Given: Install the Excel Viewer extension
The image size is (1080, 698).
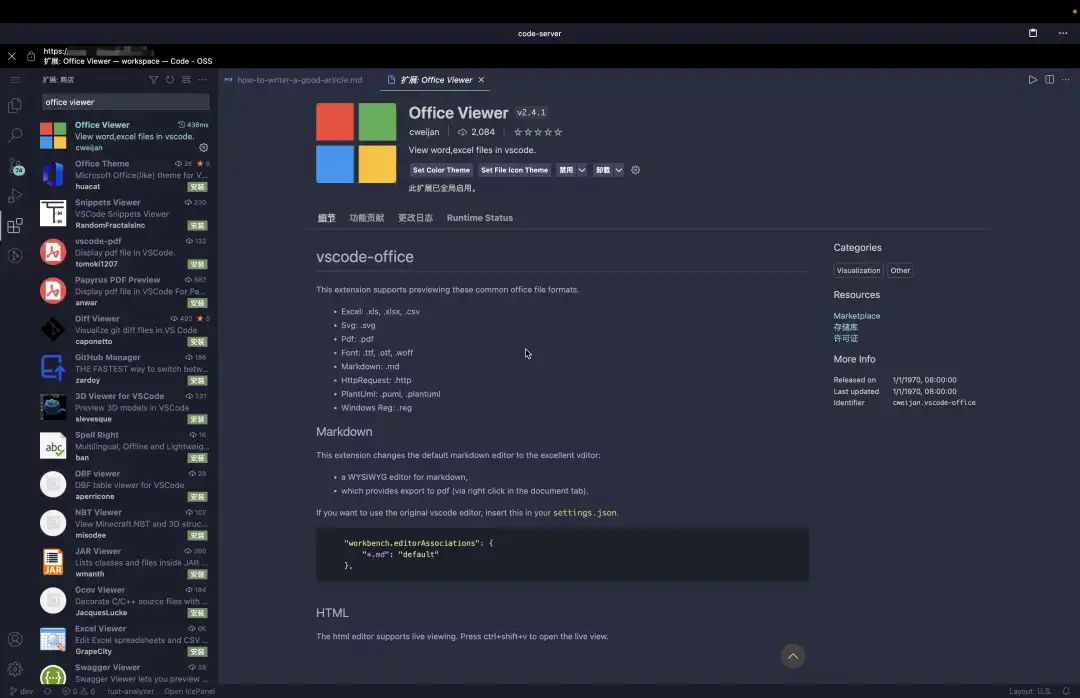Looking at the screenshot, I should tap(198, 651).
